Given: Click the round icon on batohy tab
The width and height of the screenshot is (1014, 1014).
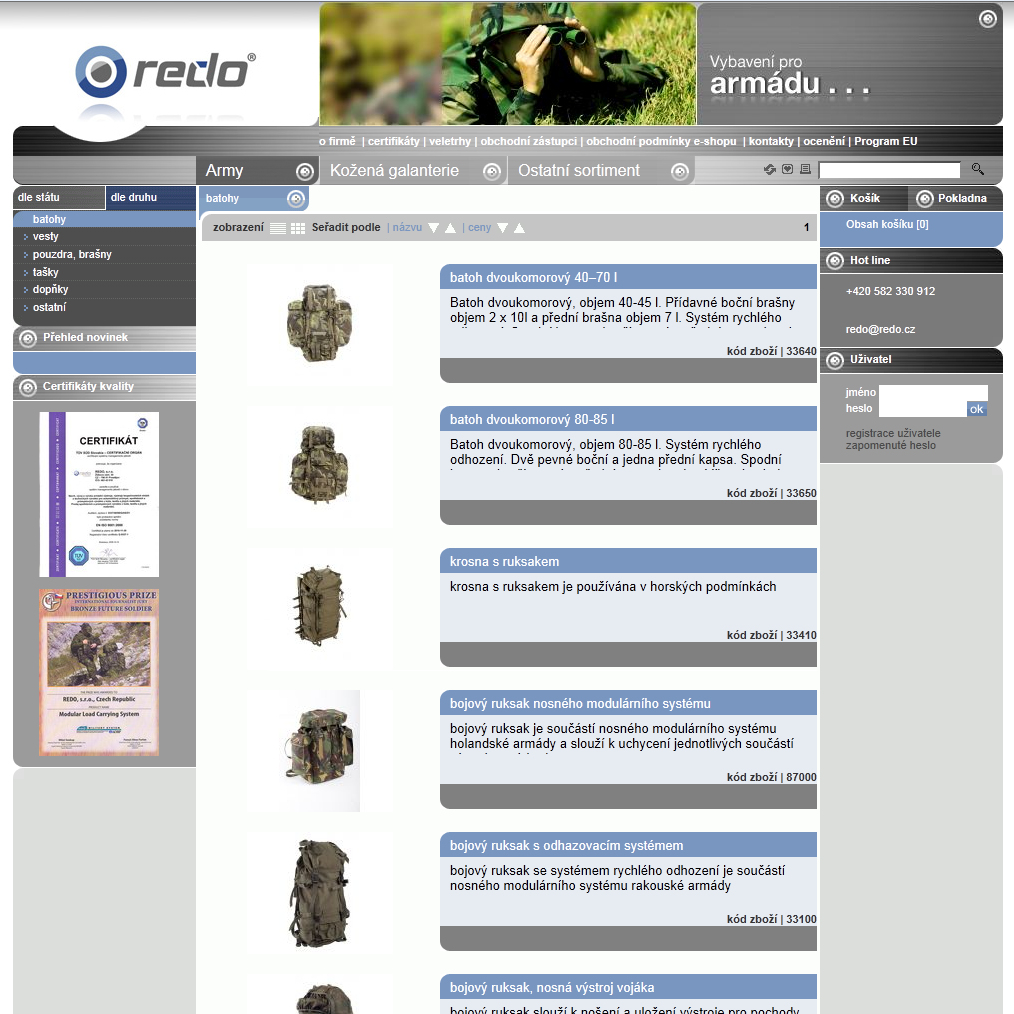Looking at the screenshot, I should tap(296, 199).
